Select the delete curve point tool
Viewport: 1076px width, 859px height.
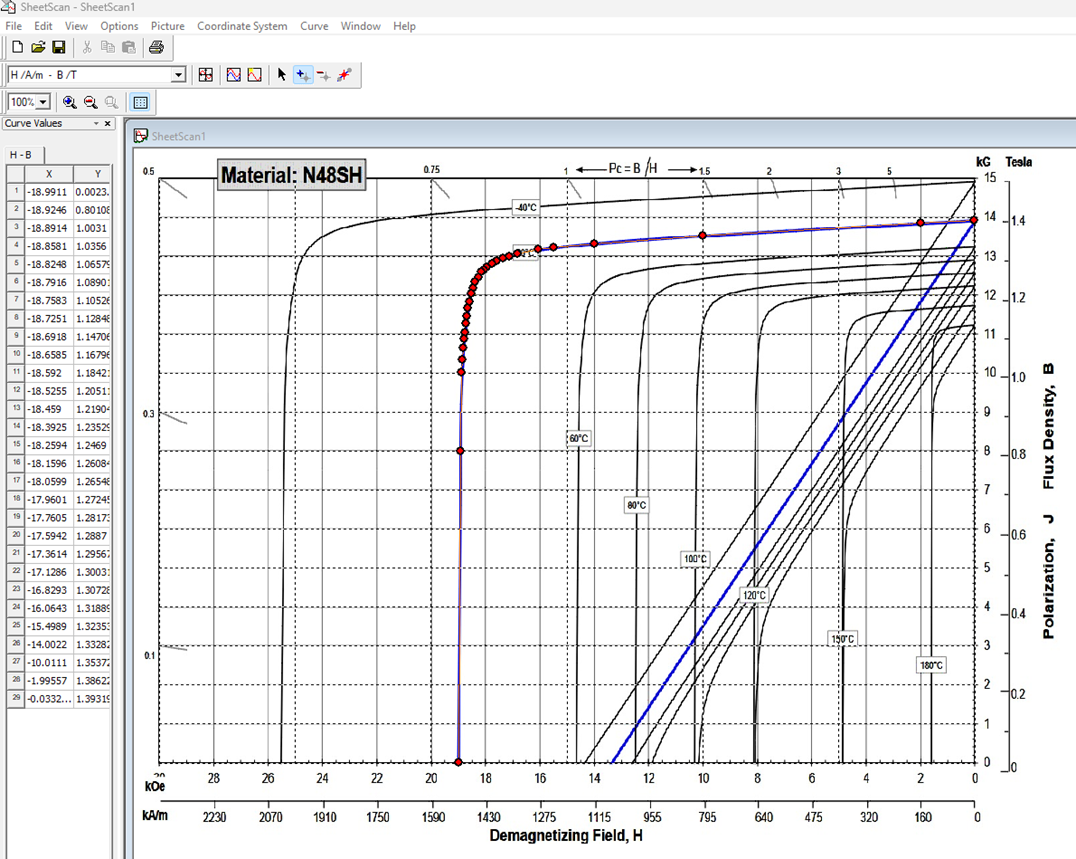coord(323,74)
